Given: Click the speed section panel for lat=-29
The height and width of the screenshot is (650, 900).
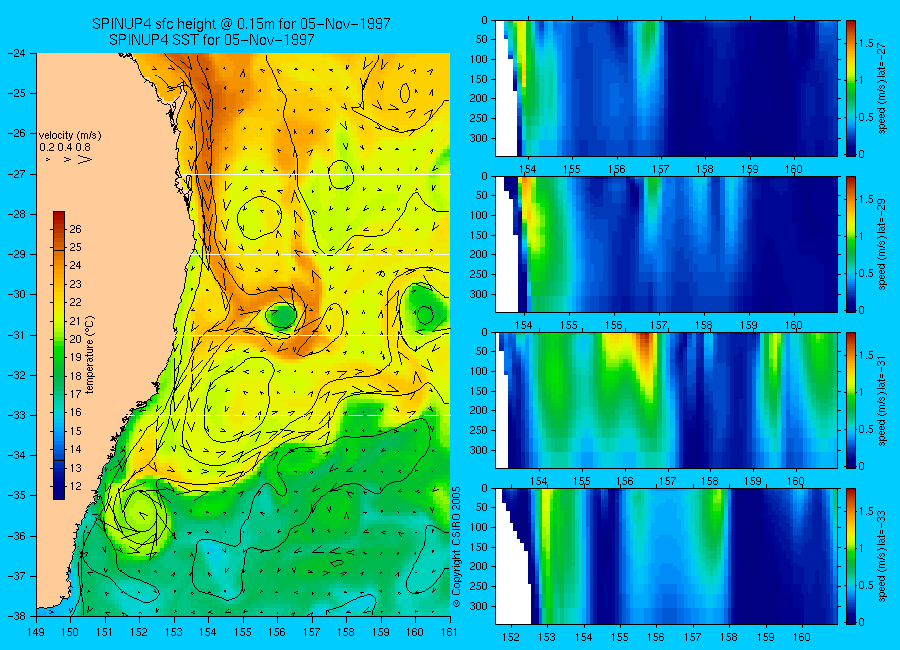Looking at the screenshot, I should pos(666,244).
